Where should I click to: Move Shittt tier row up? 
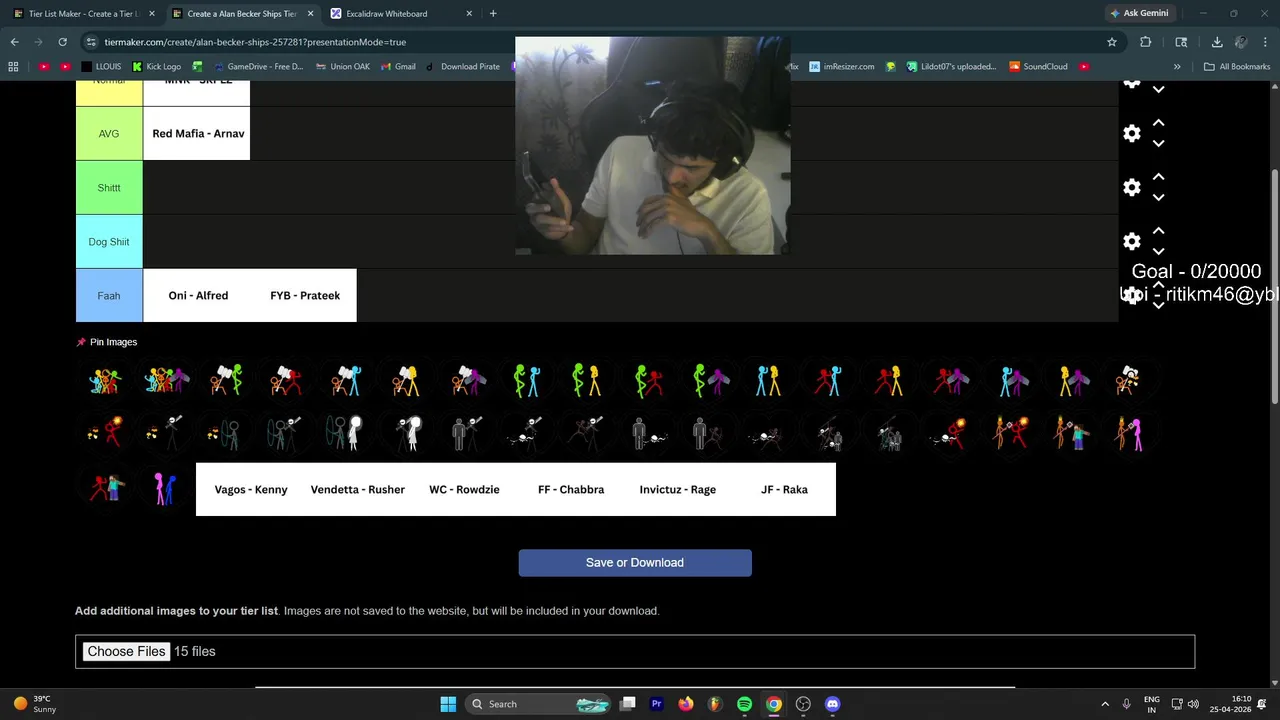(x=1158, y=177)
